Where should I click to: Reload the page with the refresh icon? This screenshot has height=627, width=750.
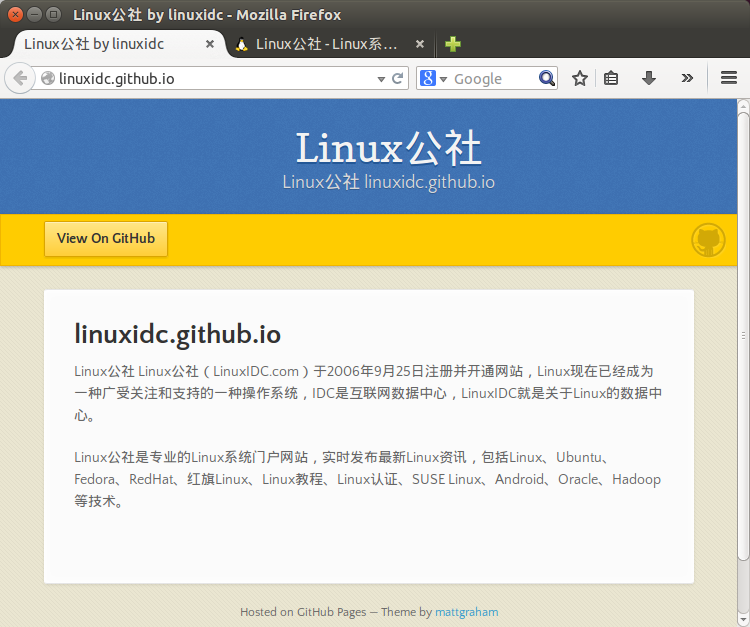[x=397, y=78]
